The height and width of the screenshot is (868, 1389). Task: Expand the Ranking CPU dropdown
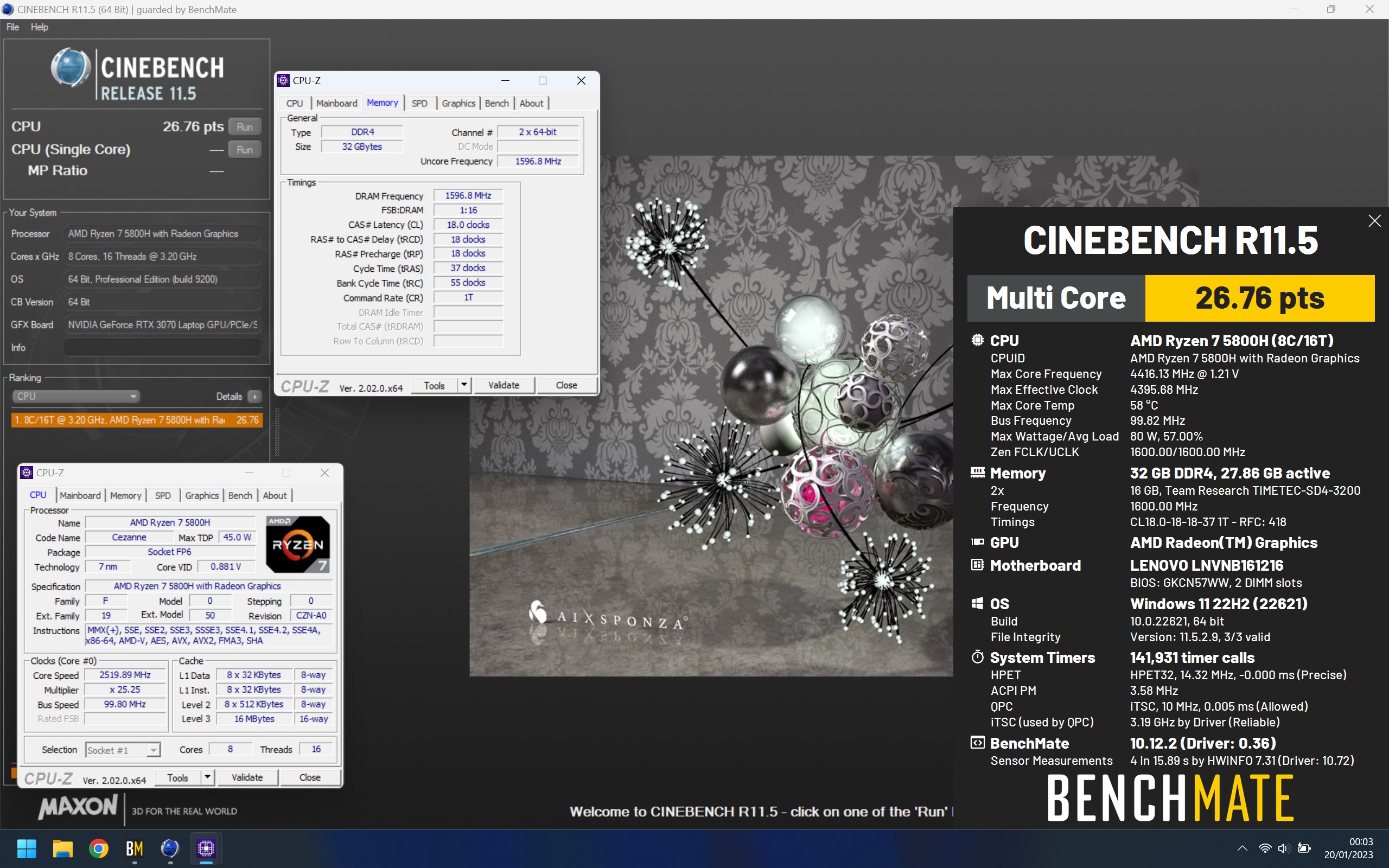pos(76,397)
